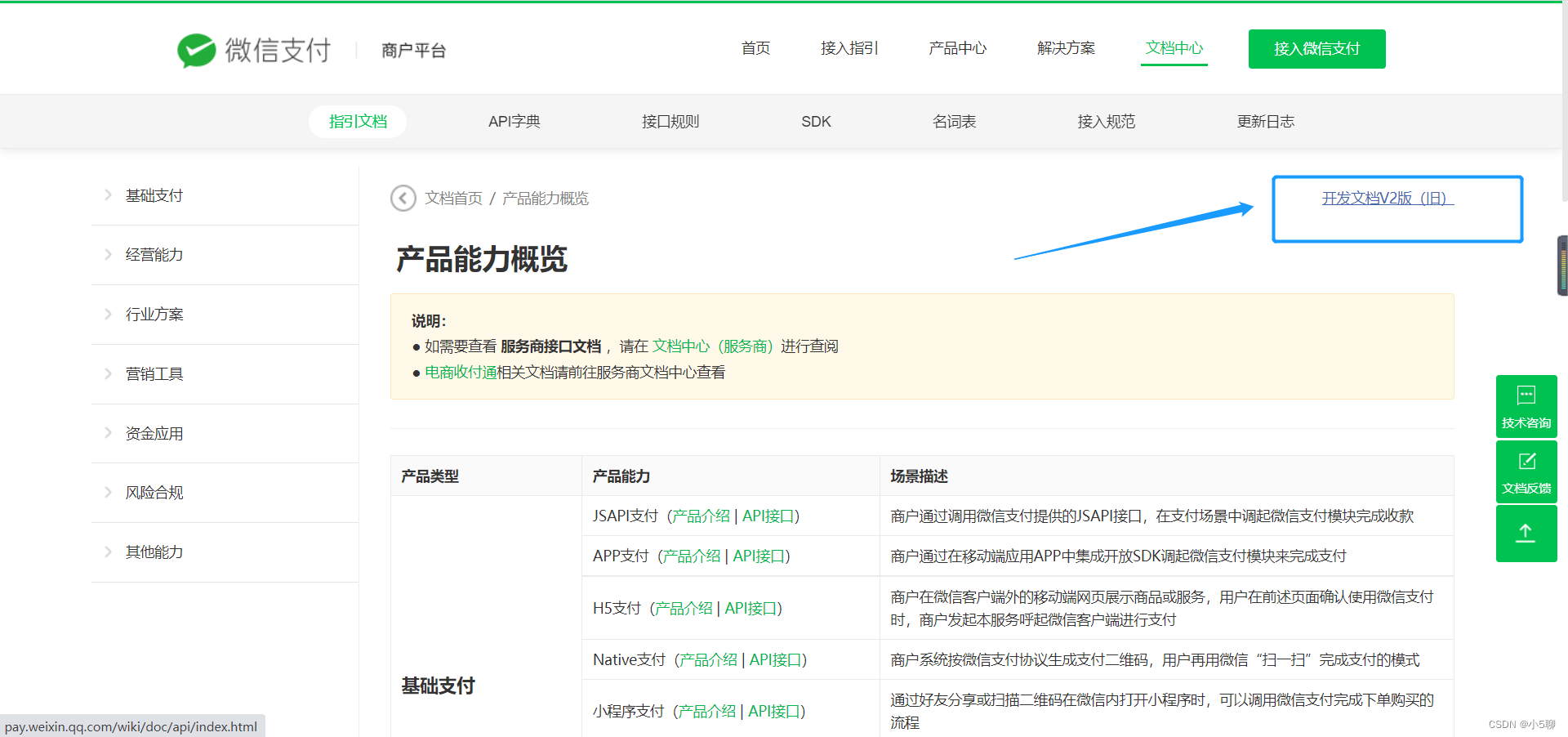
Task: Open JSAPI支付 API接口 link
Action: point(768,516)
